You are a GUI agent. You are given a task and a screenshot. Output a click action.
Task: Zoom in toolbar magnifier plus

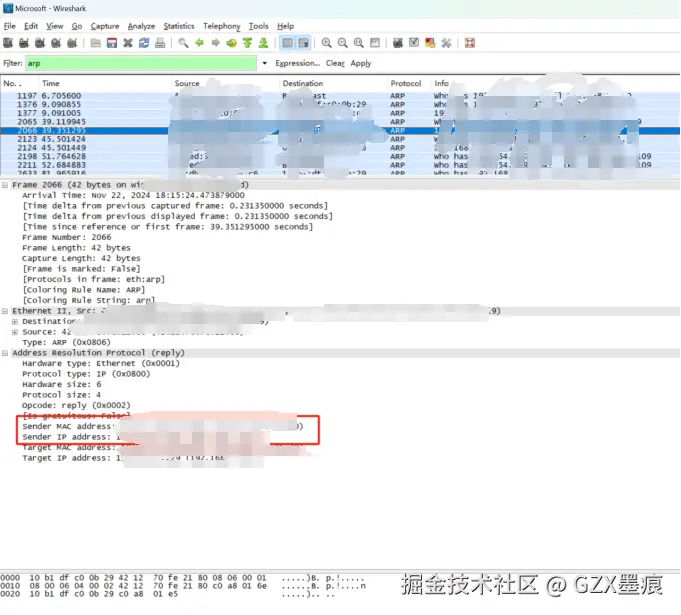click(x=327, y=43)
